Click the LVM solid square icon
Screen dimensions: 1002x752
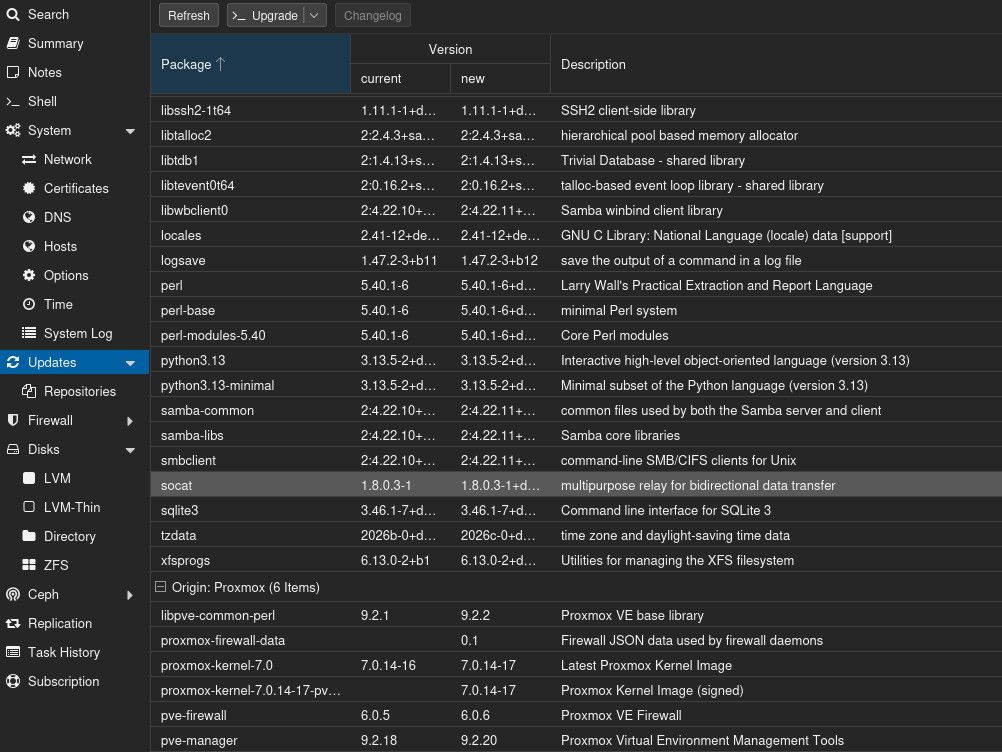click(x=29, y=479)
